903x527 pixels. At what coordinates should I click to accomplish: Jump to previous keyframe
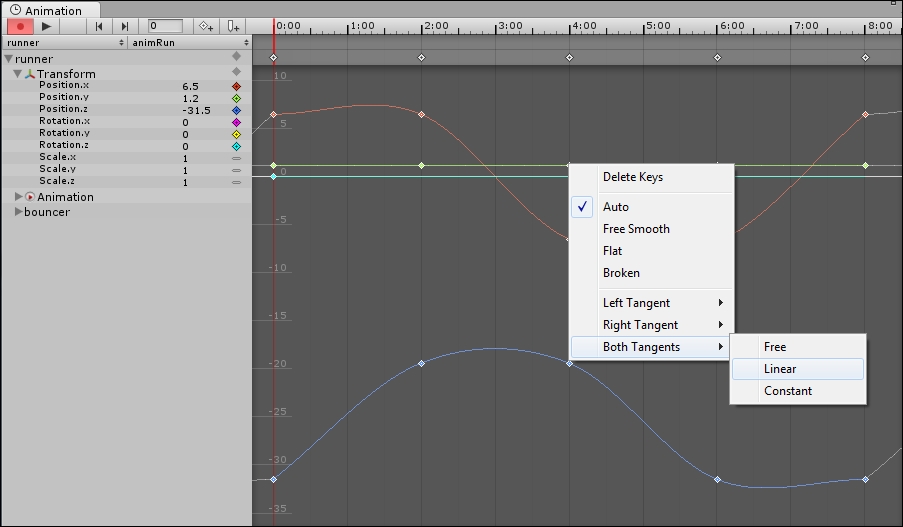(x=99, y=26)
